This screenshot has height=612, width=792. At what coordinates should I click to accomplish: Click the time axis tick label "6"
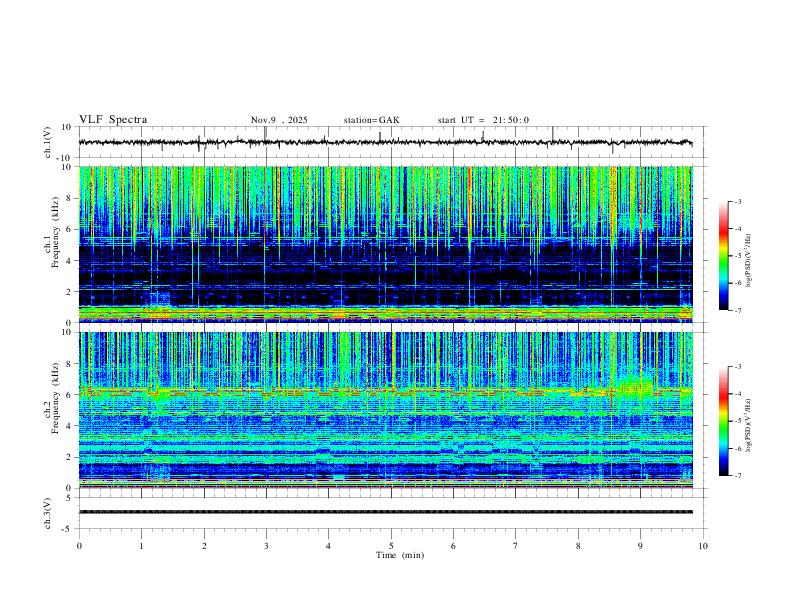click(453, 546)
